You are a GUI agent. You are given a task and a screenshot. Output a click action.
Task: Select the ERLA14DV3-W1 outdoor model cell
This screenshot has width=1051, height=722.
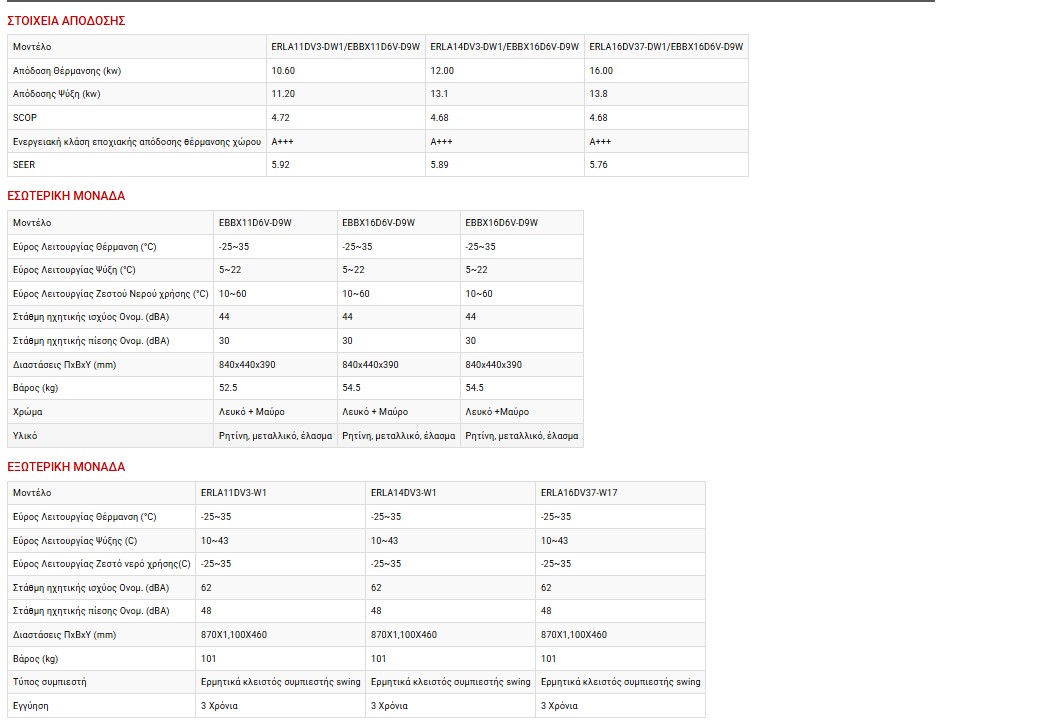tap(404, 493)
